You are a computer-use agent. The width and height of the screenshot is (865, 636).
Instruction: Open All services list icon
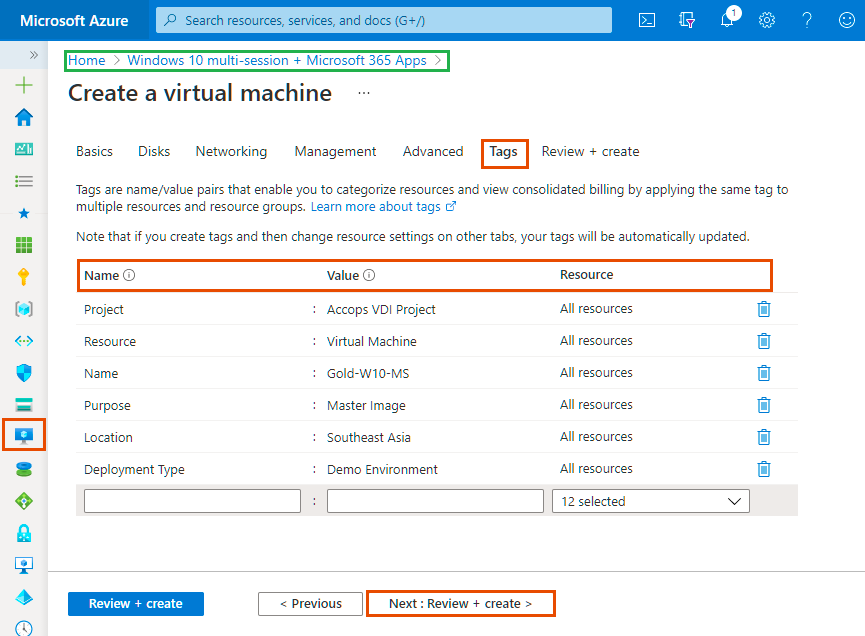tap(24, 181)
